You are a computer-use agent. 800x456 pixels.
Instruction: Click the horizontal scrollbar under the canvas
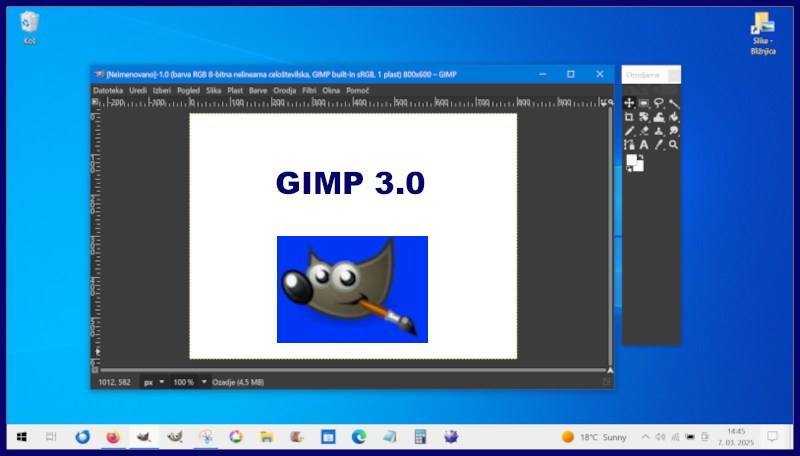click(353, 370)
